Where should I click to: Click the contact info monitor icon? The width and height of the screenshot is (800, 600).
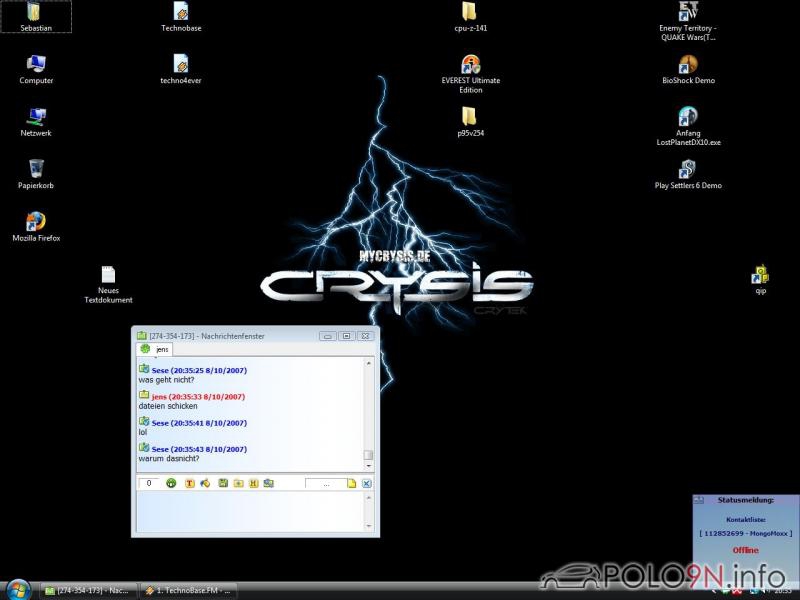pos(269,483)
